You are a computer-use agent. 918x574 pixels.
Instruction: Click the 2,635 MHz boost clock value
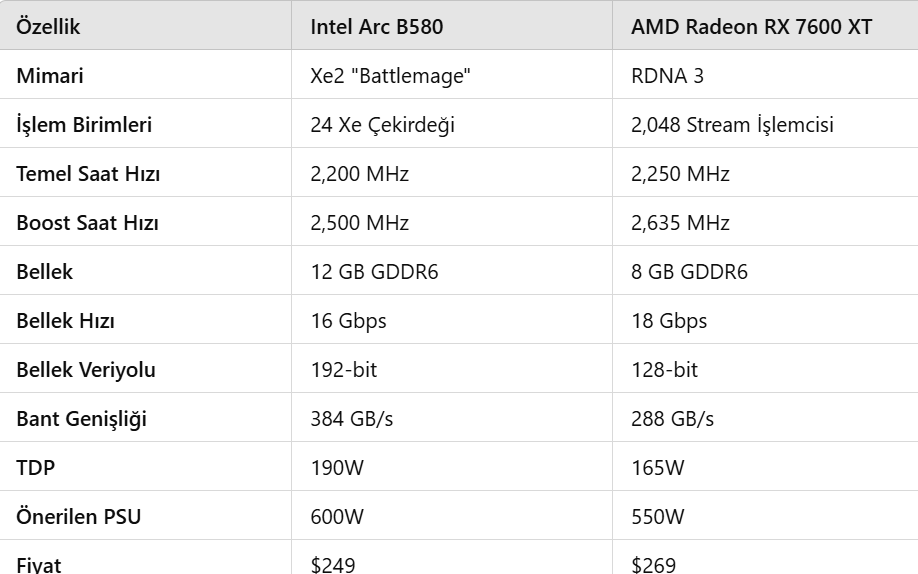point(680,223)
